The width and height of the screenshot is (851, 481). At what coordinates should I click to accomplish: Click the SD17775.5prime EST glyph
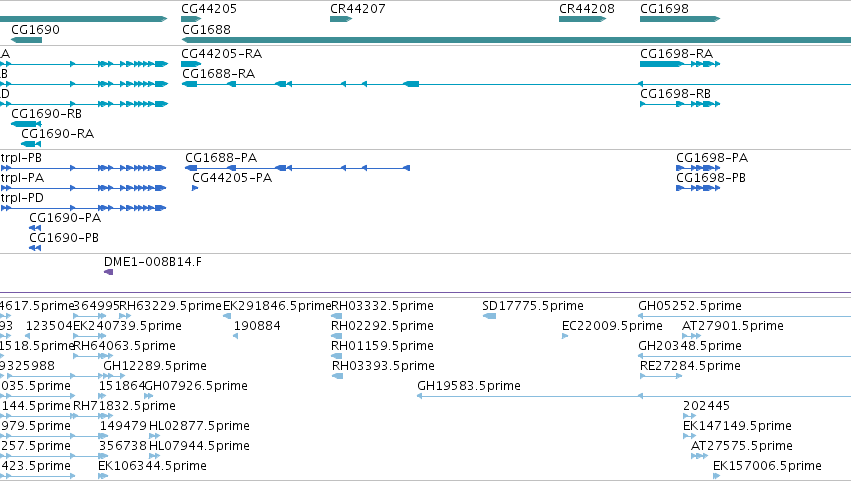[489, 316]
